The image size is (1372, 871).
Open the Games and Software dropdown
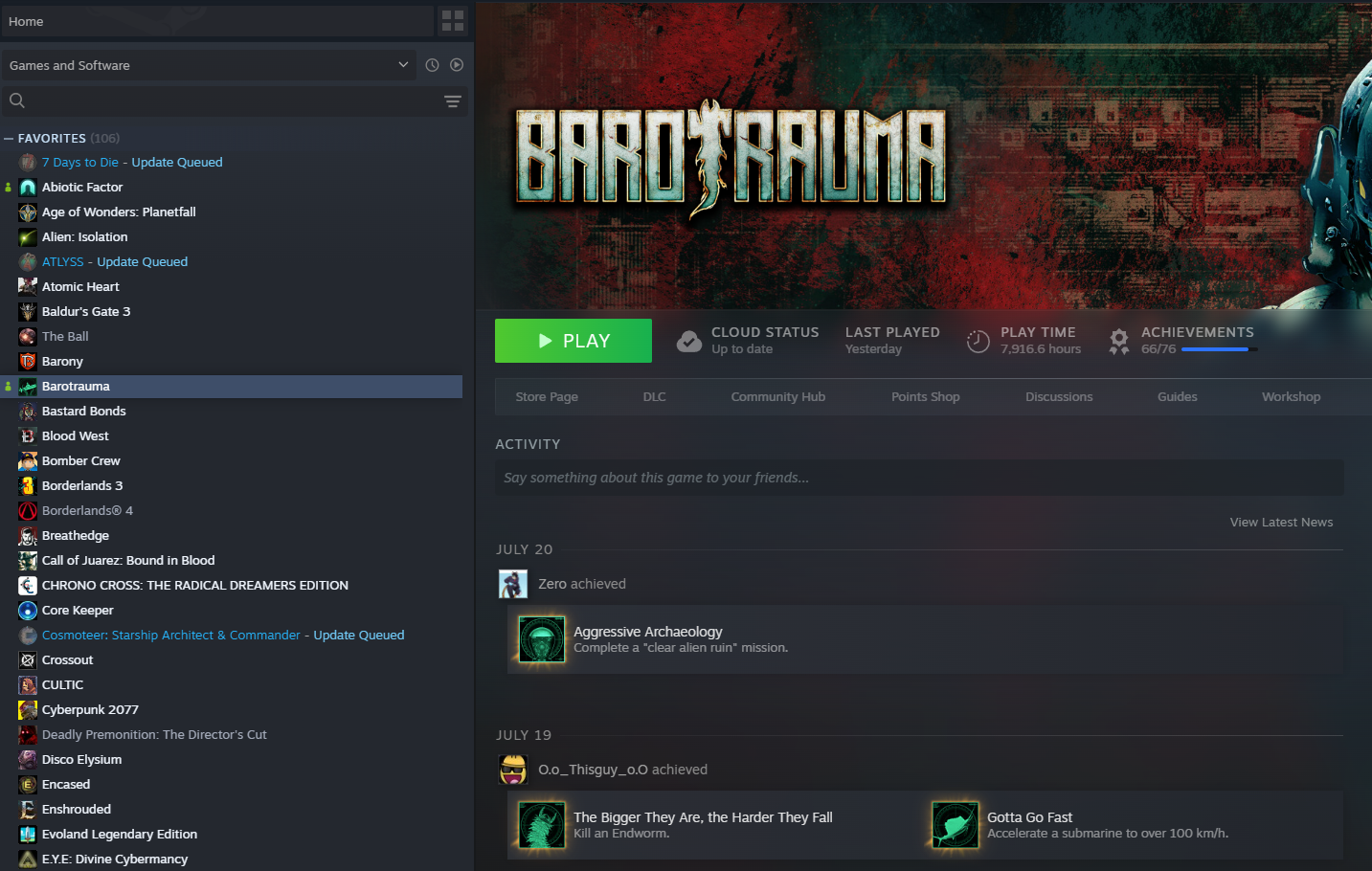click(209, 65)
